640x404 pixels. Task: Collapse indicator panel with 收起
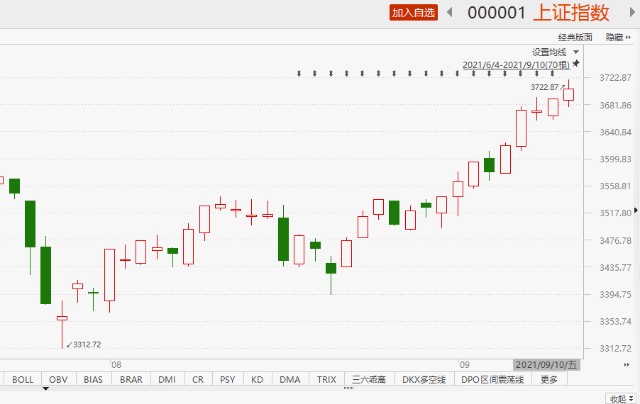619,396
